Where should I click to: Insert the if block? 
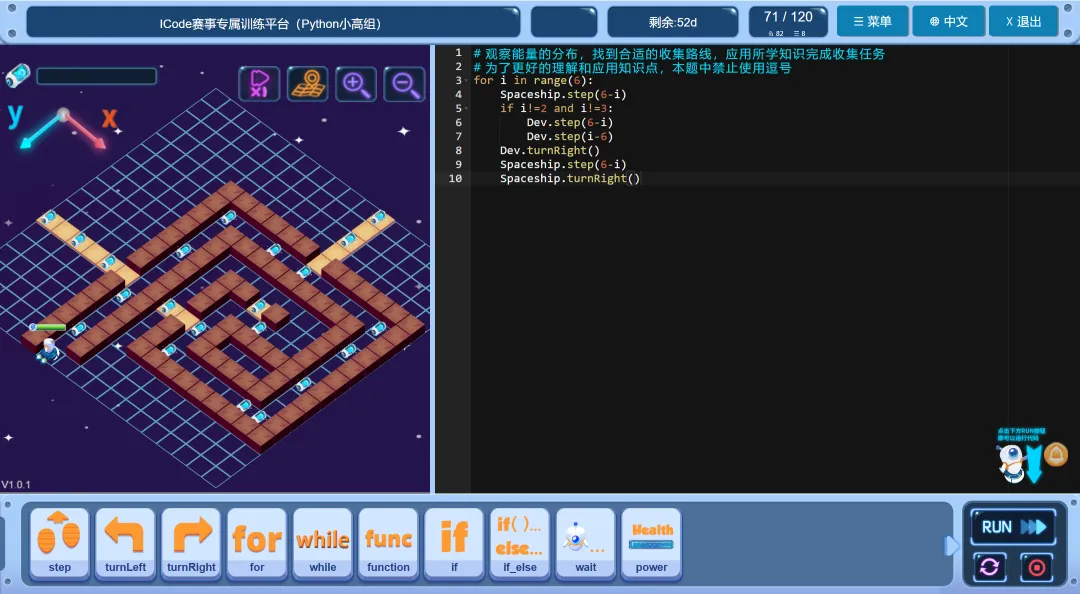(454, 544)
